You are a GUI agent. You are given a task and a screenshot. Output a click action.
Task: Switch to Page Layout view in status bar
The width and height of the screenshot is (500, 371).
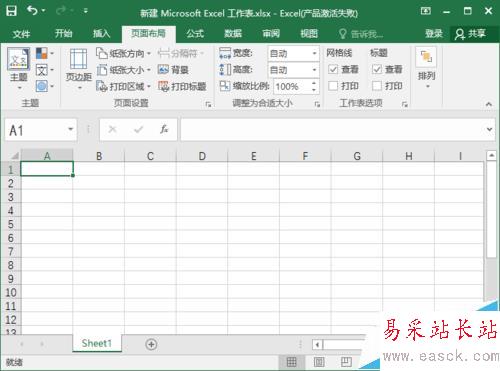click(319, 362)
